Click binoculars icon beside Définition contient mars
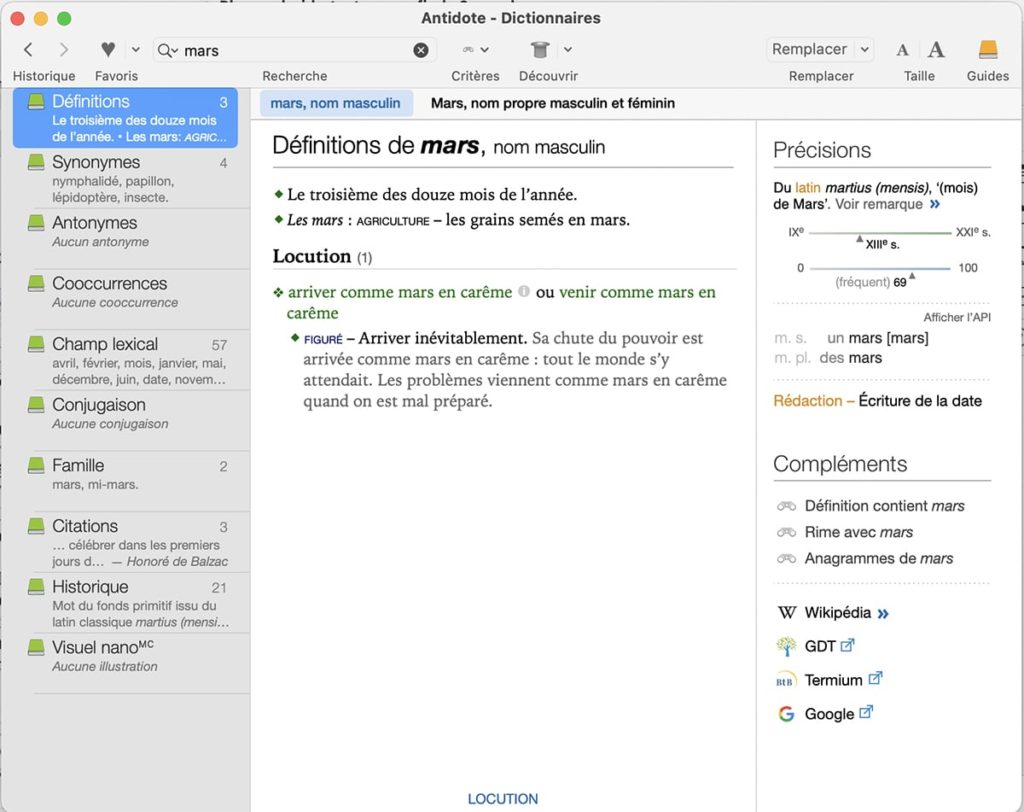1024x812 pixels. (786, 506)
